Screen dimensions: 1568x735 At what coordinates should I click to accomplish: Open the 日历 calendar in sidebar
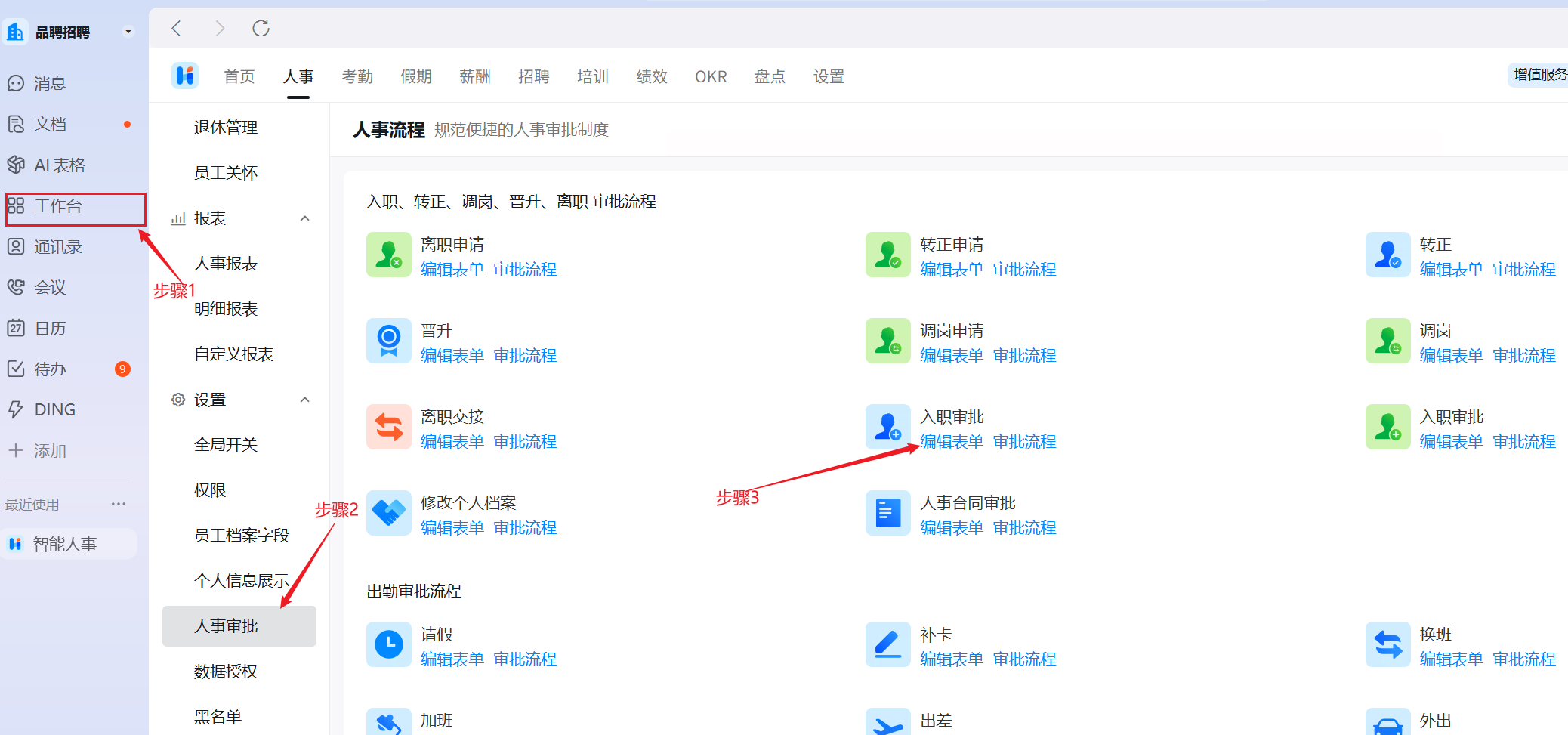point(16,328)
